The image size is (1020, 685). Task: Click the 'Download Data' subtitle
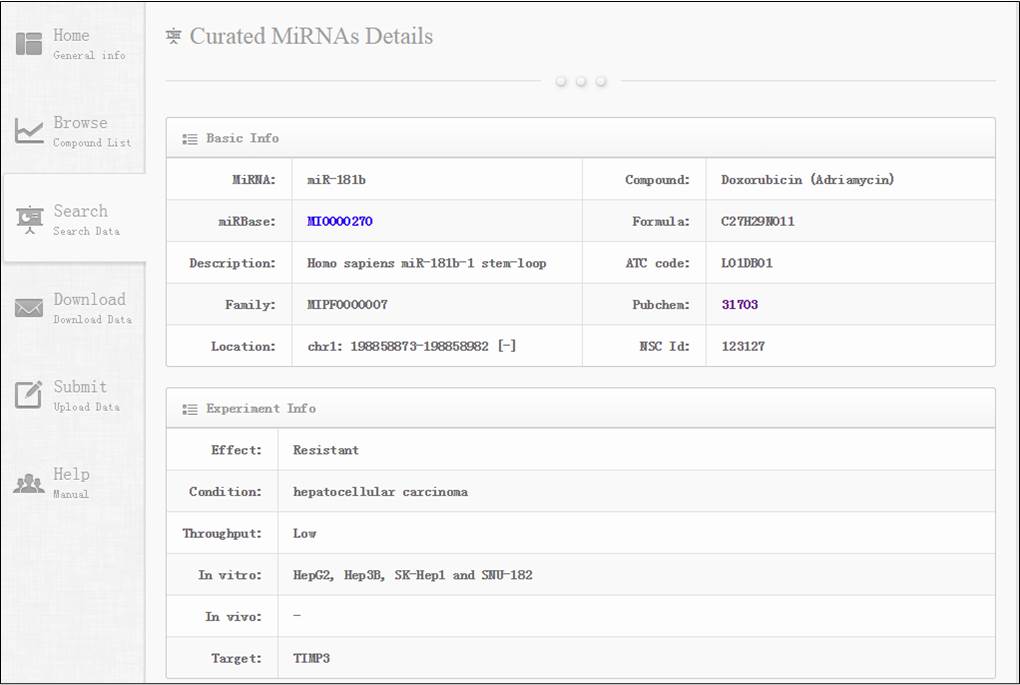[92, 319]
